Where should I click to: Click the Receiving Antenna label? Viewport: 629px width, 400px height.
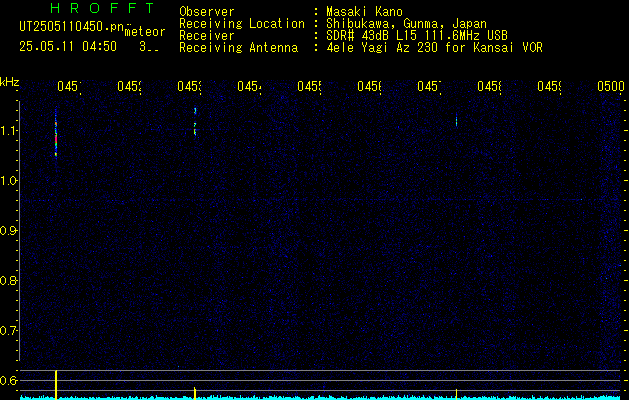239,48
